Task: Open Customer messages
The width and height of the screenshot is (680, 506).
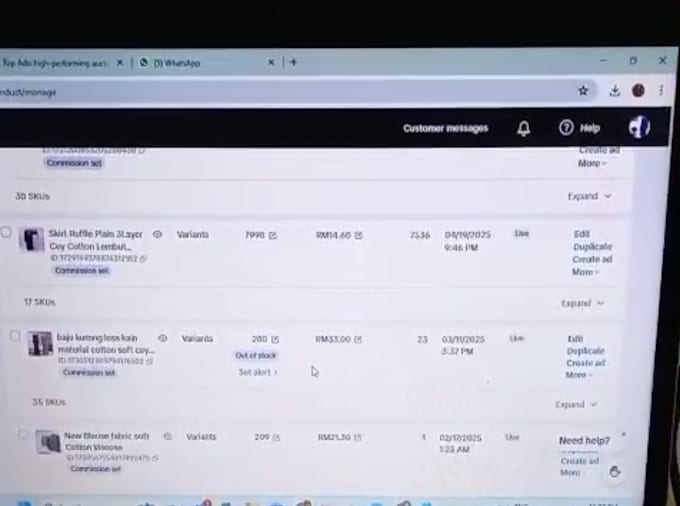Action: (446, 128)
